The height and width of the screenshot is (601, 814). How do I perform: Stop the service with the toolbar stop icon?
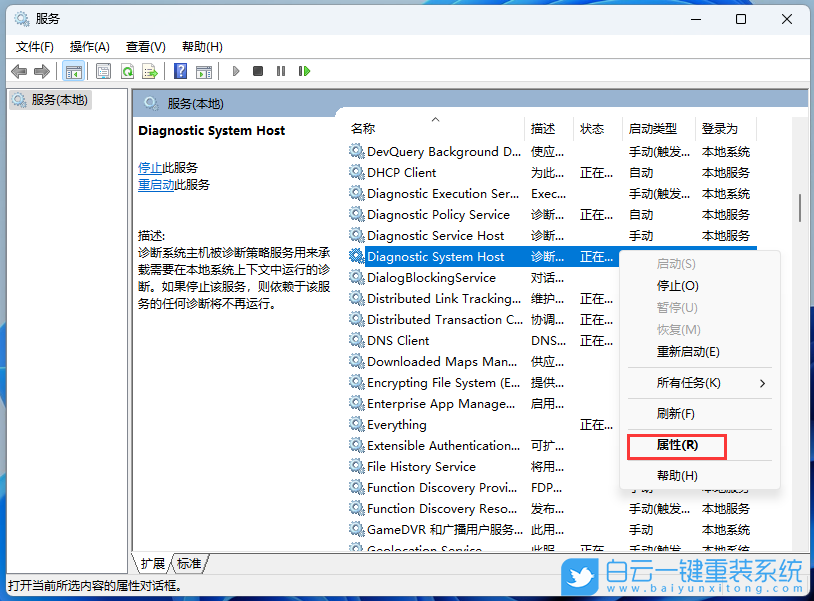click(x=257, y=71)
